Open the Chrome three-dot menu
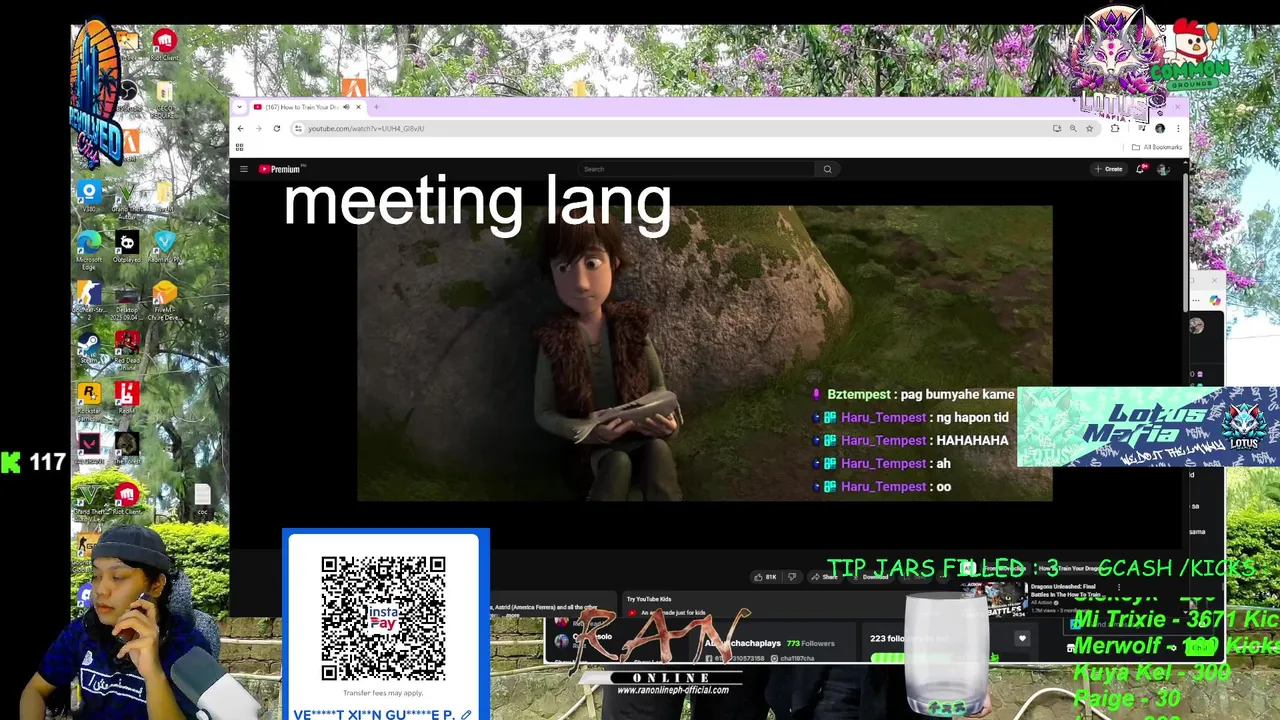 [x=1178, y=128]
